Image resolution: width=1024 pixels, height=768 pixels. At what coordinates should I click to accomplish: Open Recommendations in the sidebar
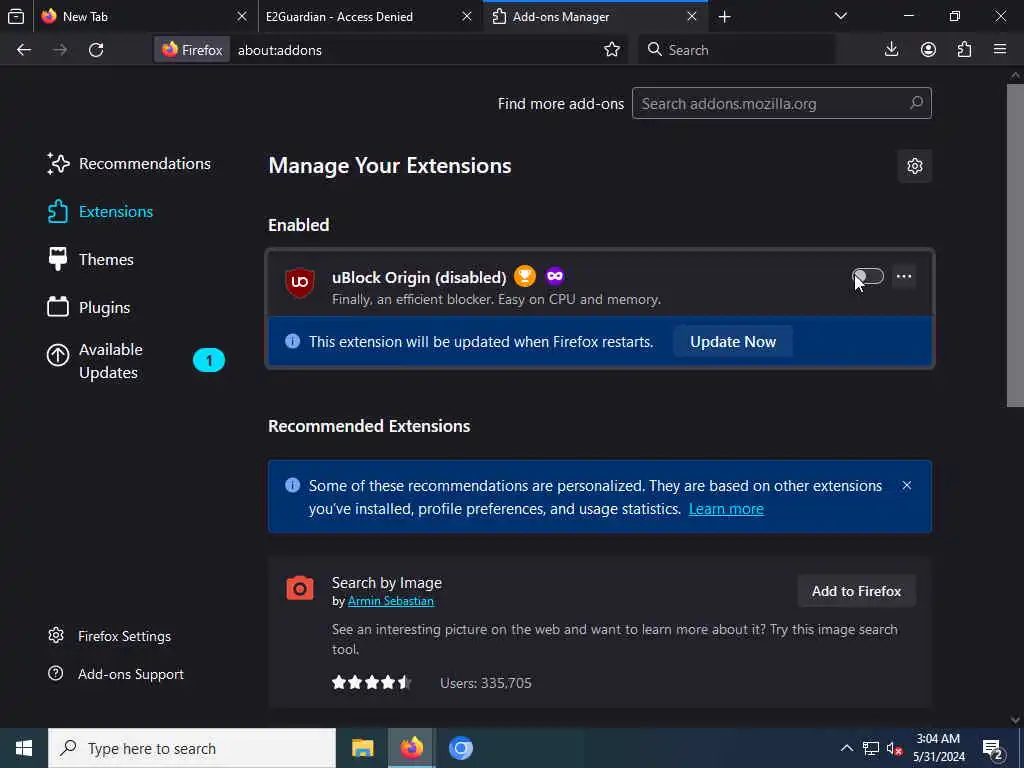click(129, 163)
